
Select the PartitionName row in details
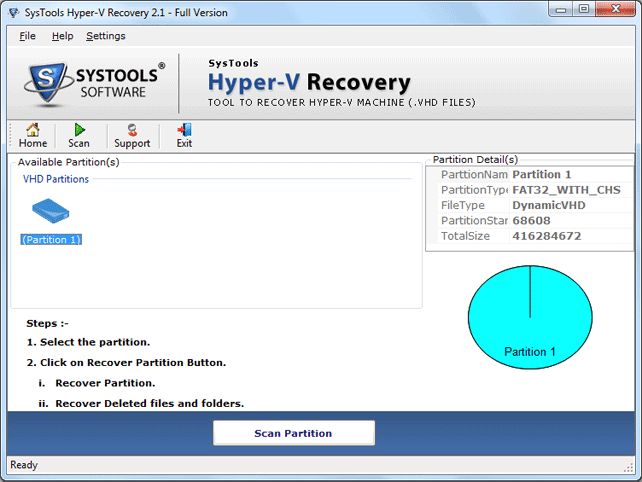pos(474,175)
